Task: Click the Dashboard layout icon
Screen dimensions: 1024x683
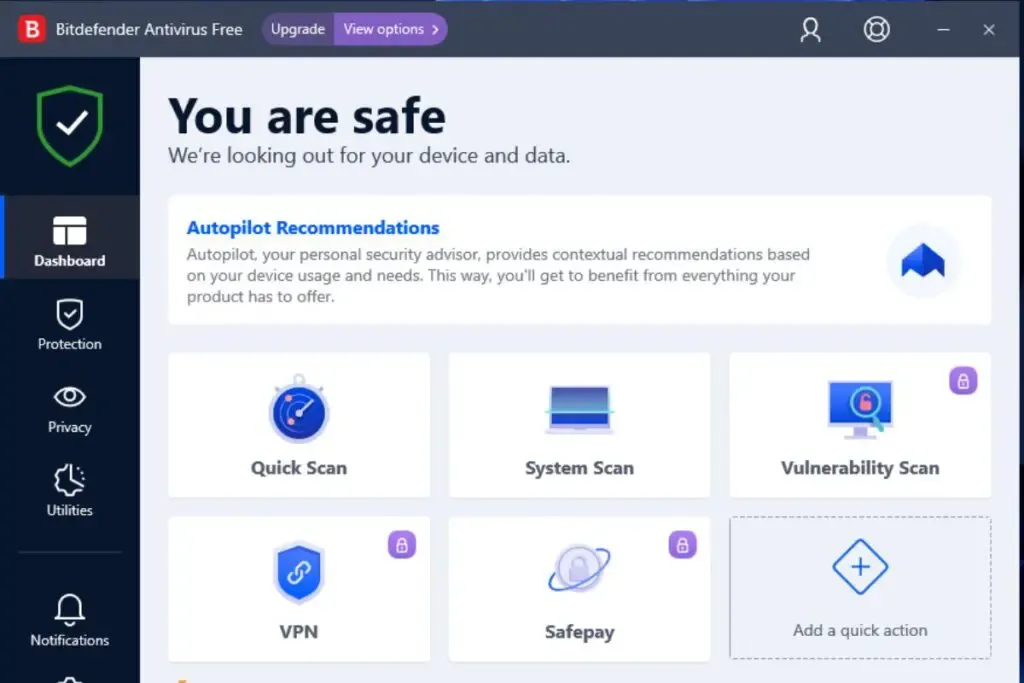Action: point(70,230)
